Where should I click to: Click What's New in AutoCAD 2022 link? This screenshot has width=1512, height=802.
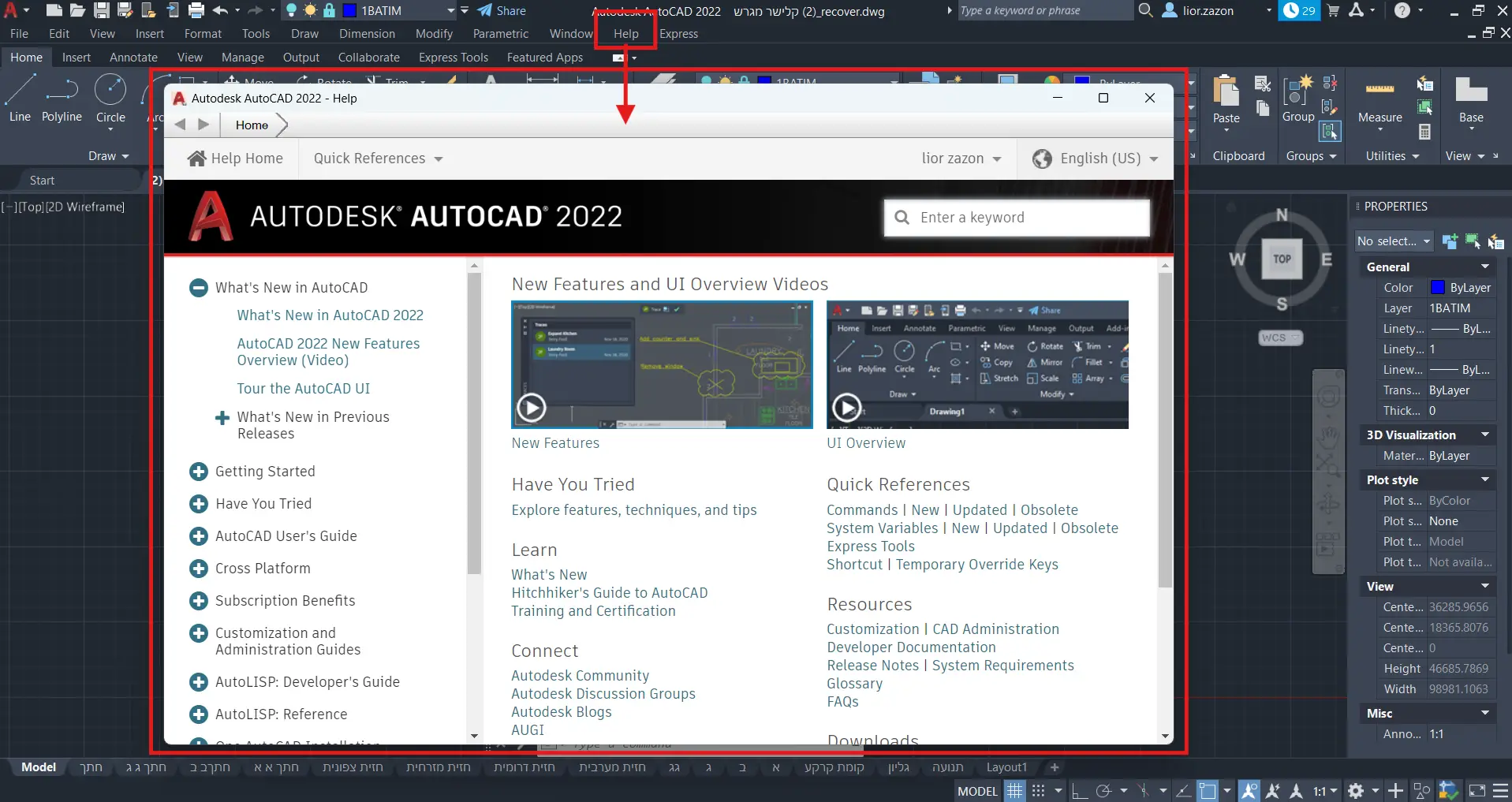pyautogui.click(x=330, y=315)
